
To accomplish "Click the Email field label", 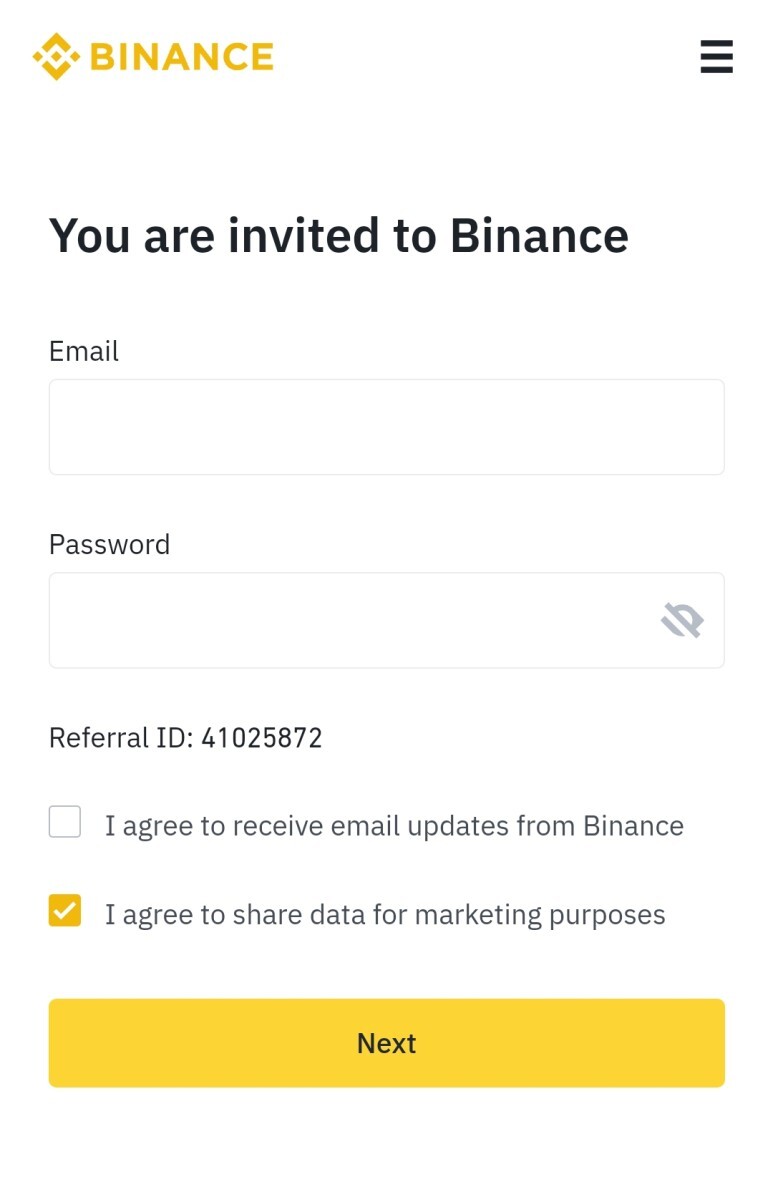I will (84, 351).
